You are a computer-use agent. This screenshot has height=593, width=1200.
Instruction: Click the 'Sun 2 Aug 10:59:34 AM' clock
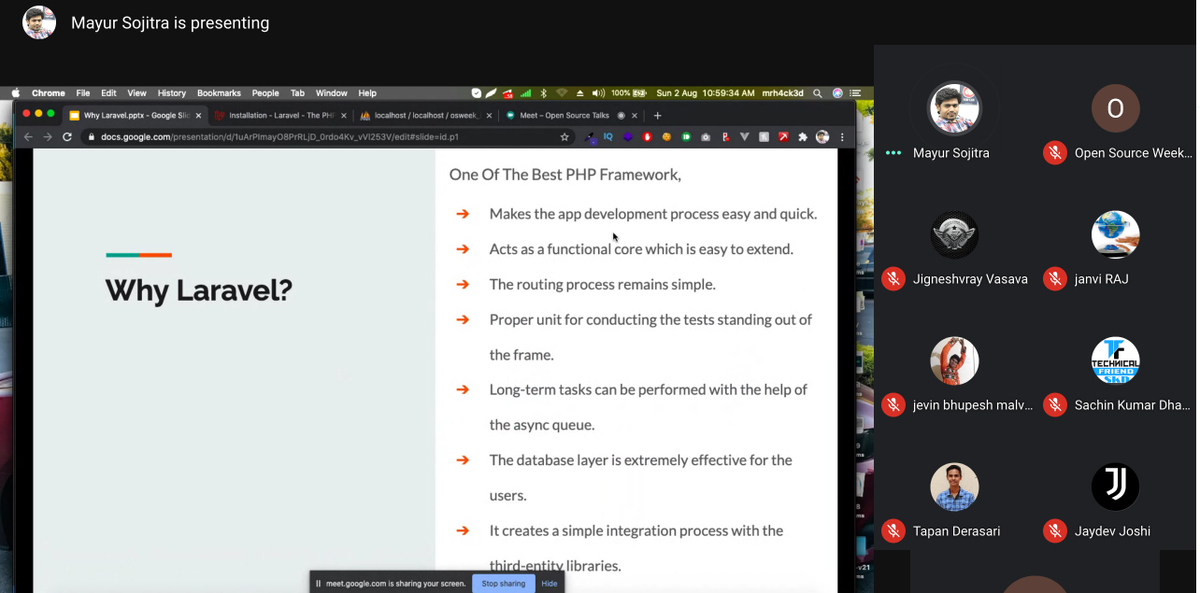click(x=705, y=93)
